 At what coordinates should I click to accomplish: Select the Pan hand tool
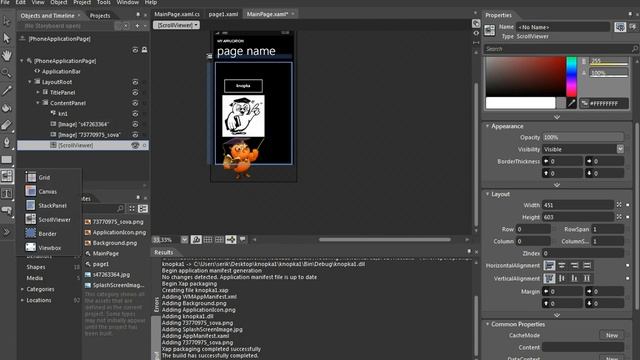(7, 55)
